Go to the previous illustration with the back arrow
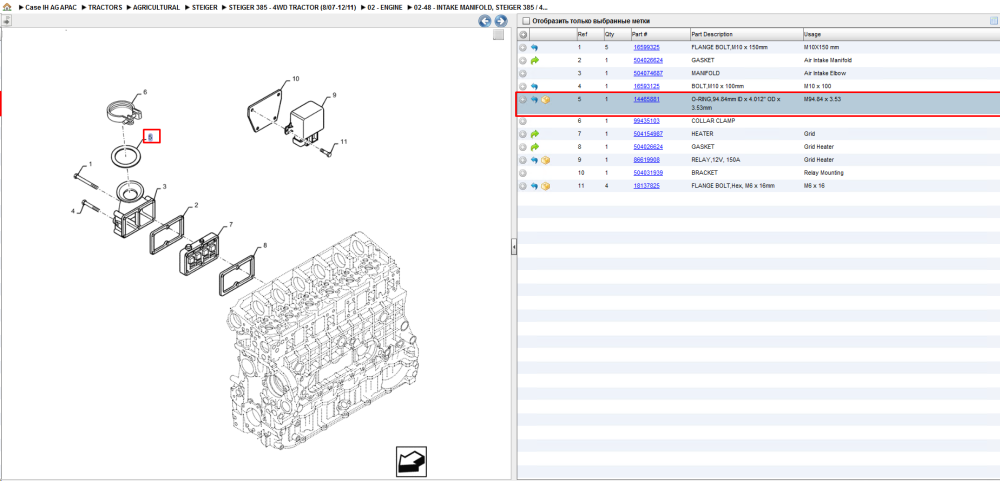The width and height of the screenshot is (1000, 481). tap(485, 21)
